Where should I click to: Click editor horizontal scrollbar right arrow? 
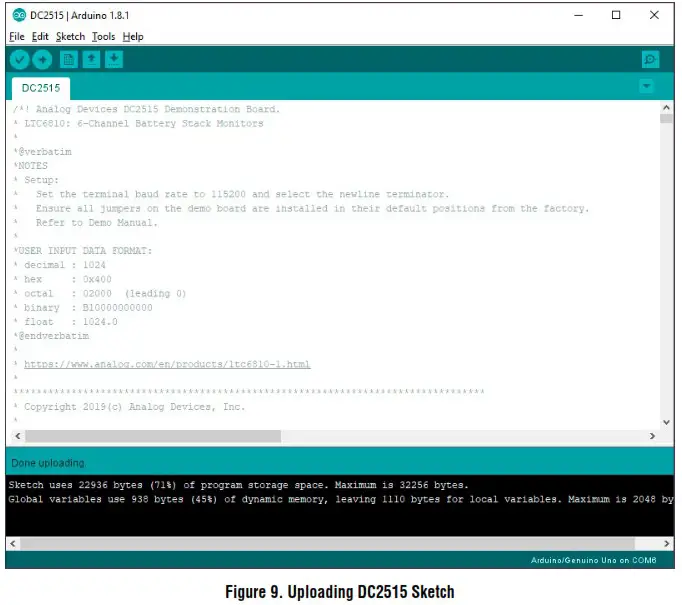click(652, 436)
